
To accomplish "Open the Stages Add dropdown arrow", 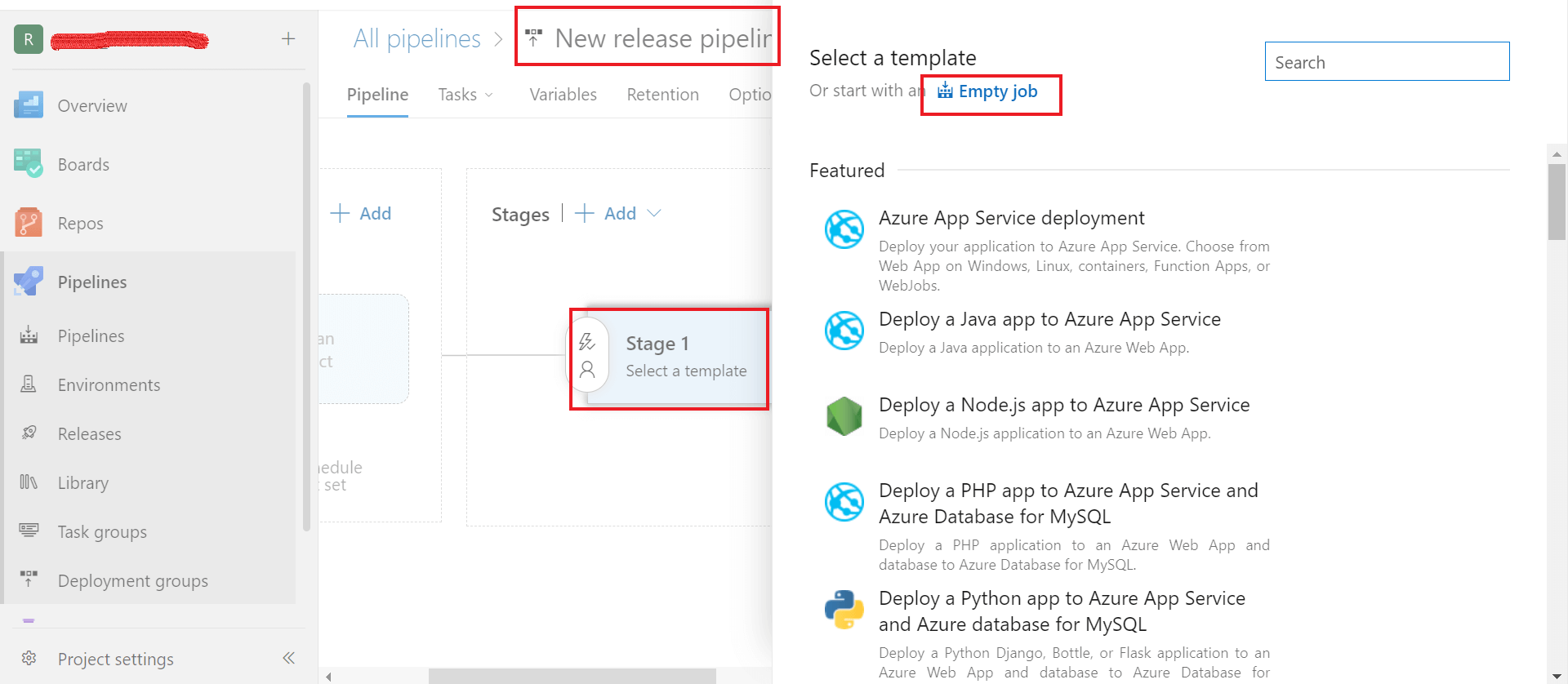I will pyautogui.click(x=654, y=213).
